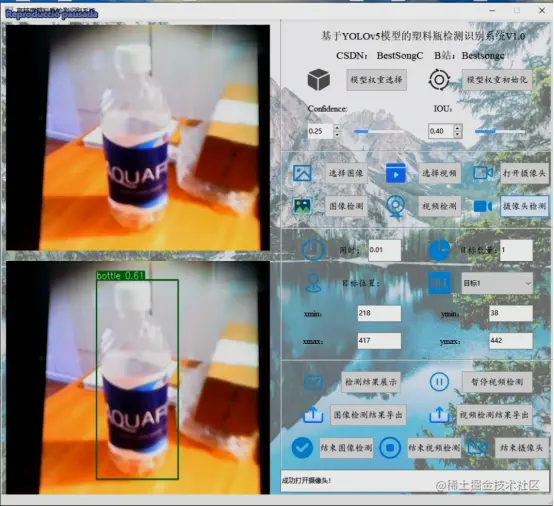Increase Confidence with the spinbox up arrow
Screen dimensions: 554x506
point(337,128)
